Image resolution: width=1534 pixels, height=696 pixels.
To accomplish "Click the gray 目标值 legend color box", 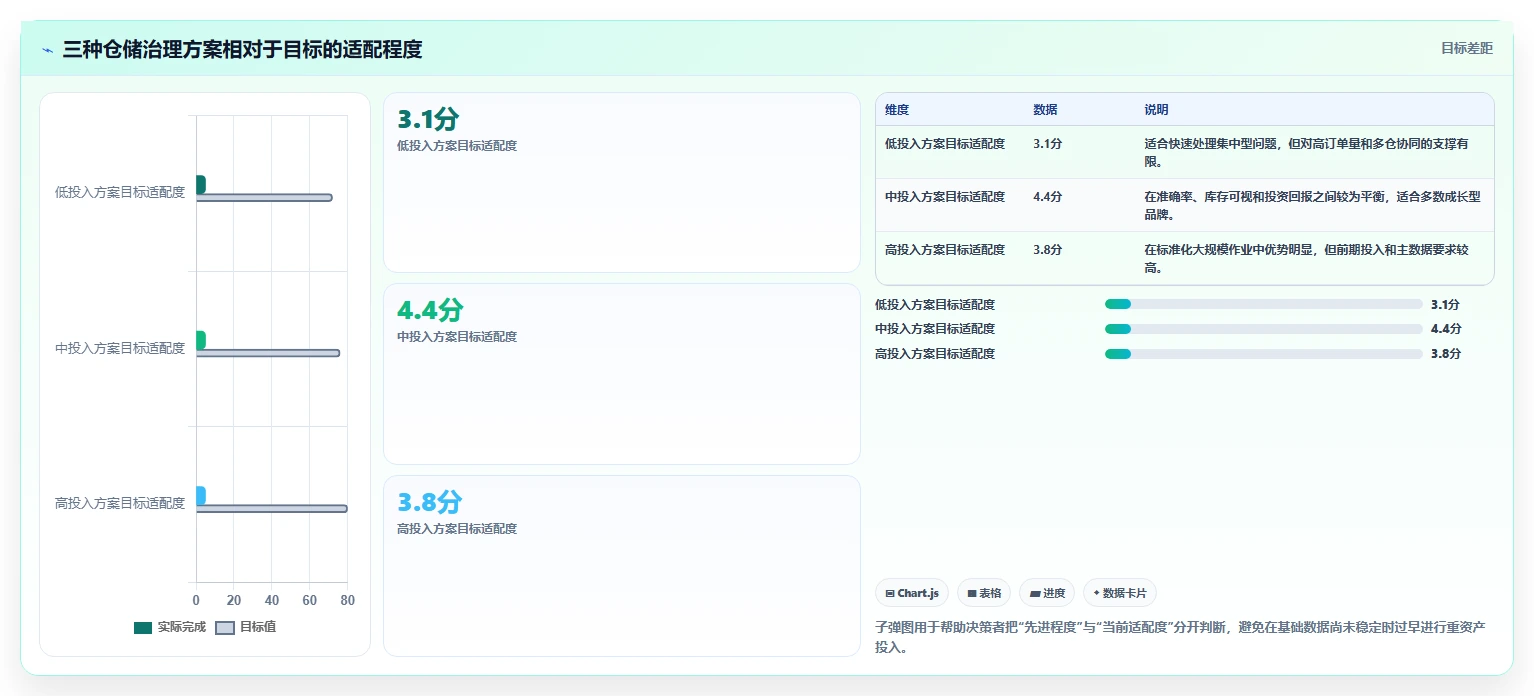I will 225,628.
